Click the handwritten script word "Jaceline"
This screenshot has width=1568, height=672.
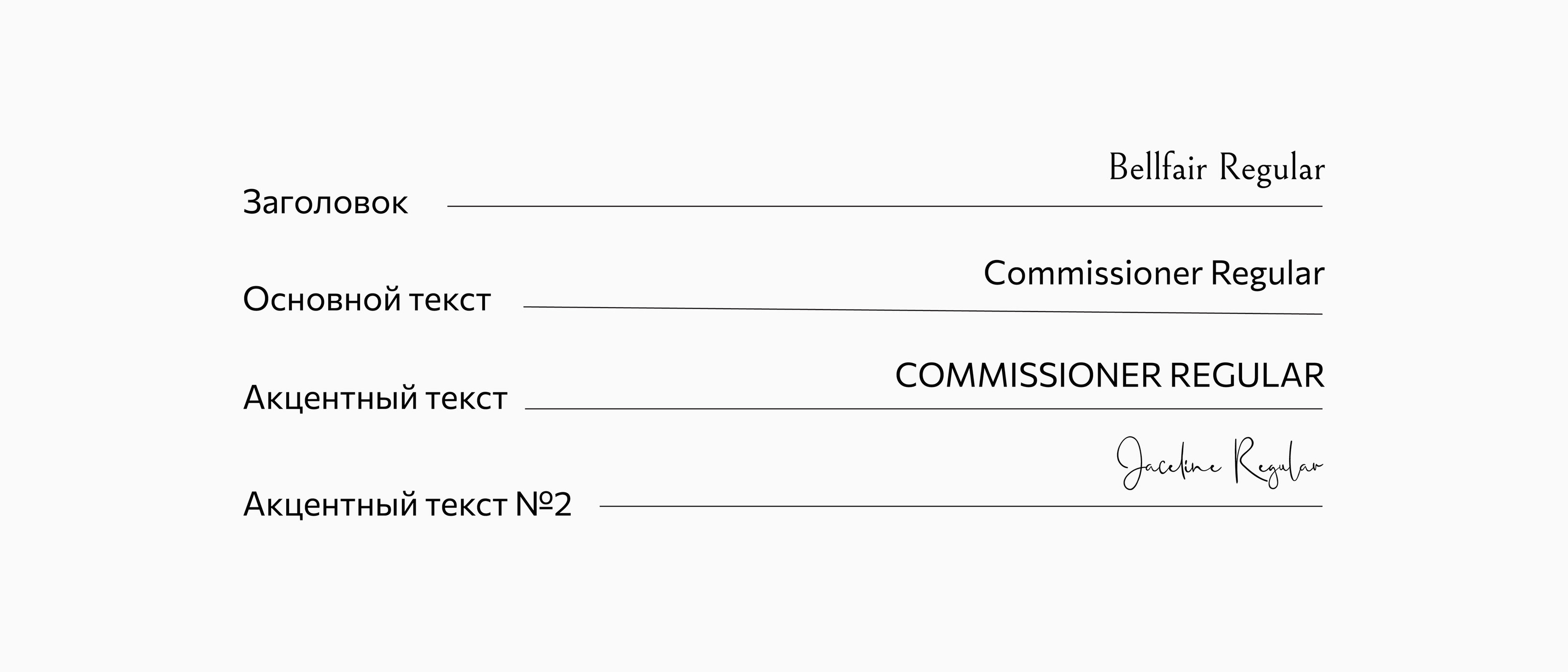tap(1168, 464)
